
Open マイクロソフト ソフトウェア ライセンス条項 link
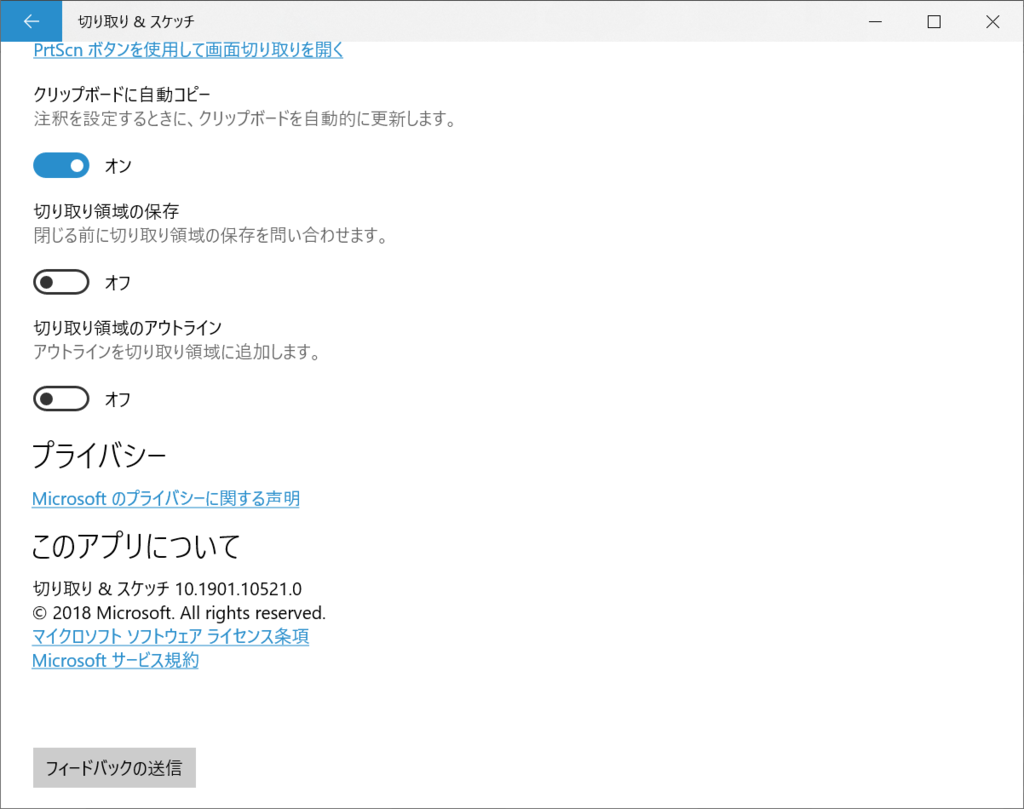click(170, 636)
